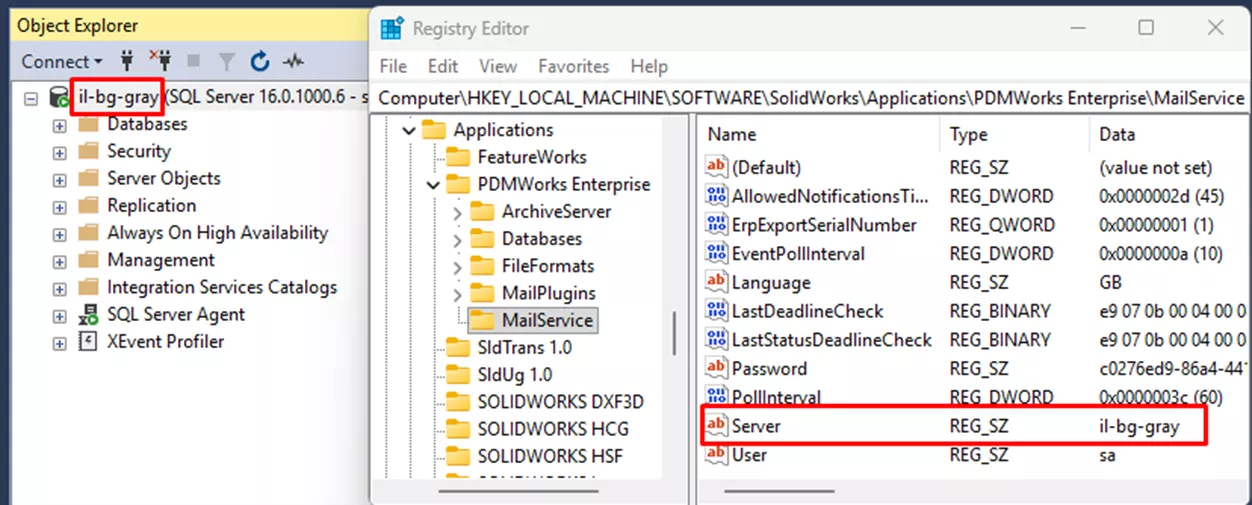The image size is (1252, 505).
Task: Select the SldUg 1.0 registry key
Action: tap(516, 375)
